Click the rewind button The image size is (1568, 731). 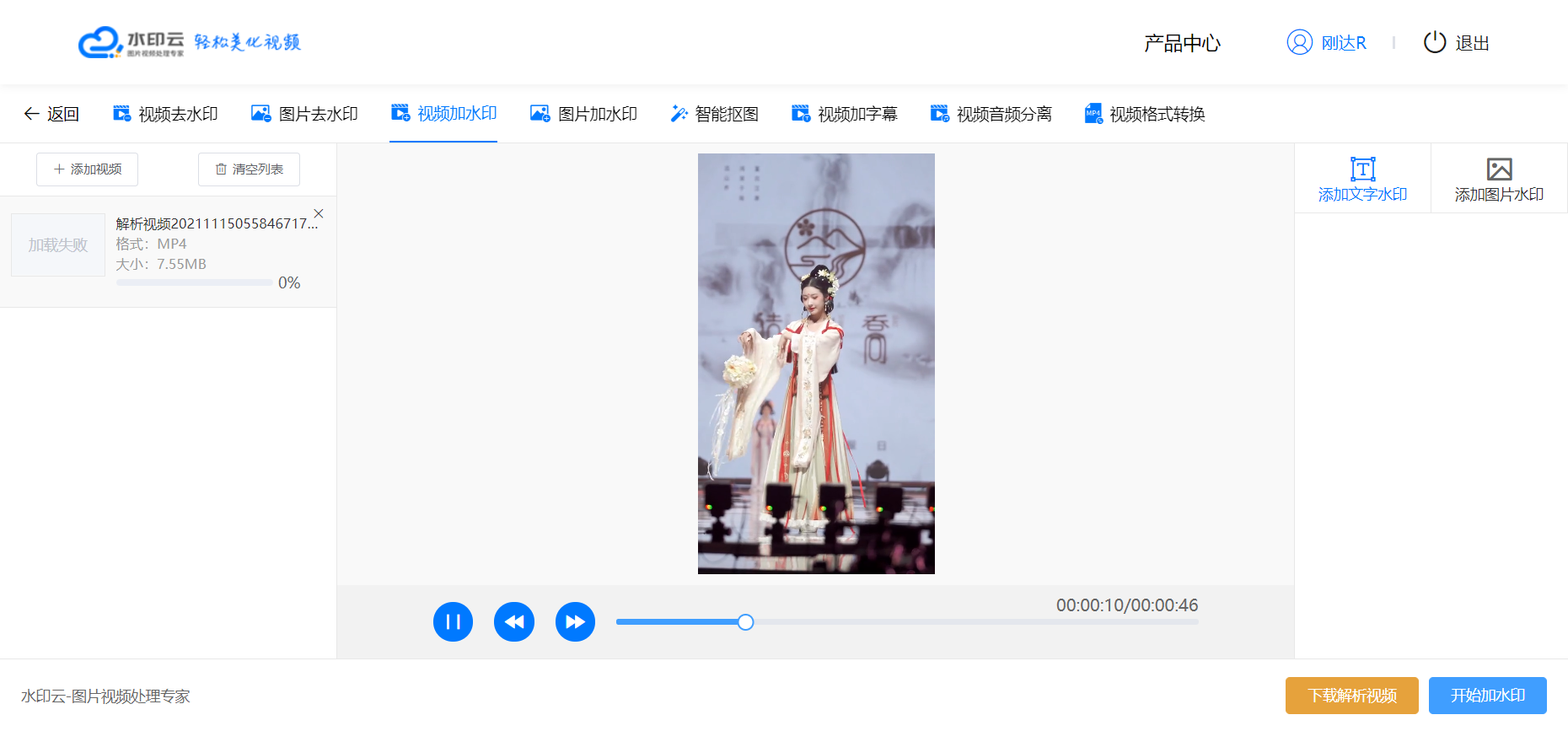pyautogui.click(x=514, y=622)
